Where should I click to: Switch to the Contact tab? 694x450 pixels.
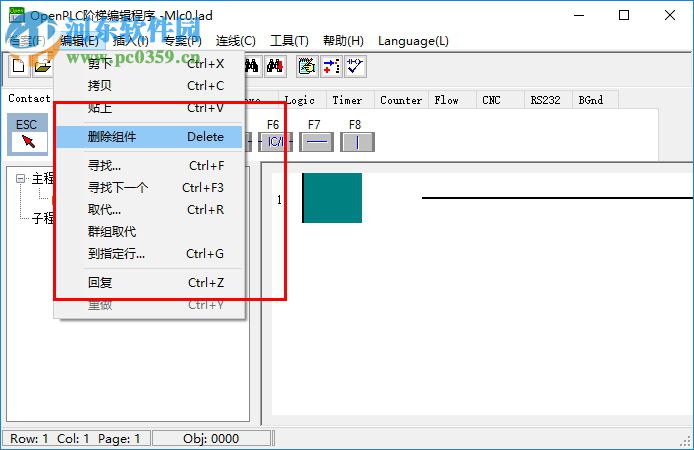point(29,98)
